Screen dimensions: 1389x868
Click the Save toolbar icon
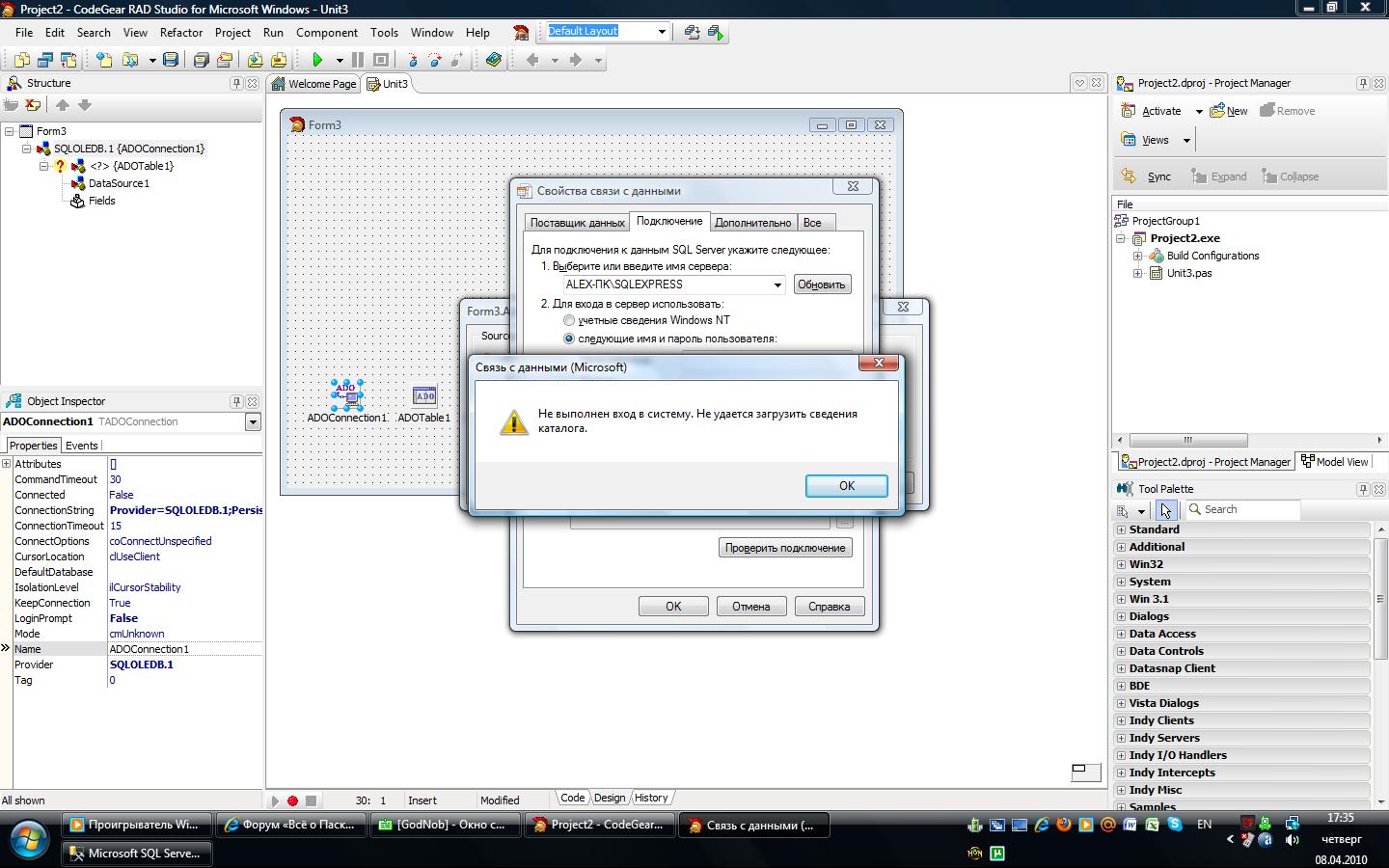click(171, 60)
